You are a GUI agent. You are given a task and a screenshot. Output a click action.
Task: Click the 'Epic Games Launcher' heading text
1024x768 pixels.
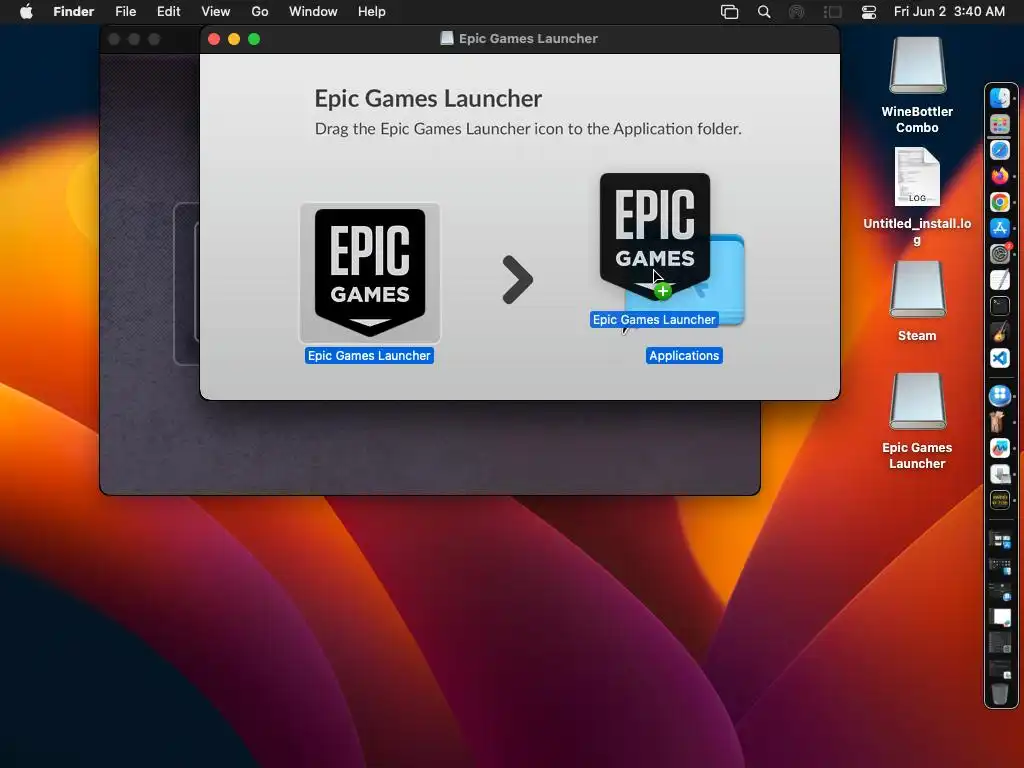428,99
